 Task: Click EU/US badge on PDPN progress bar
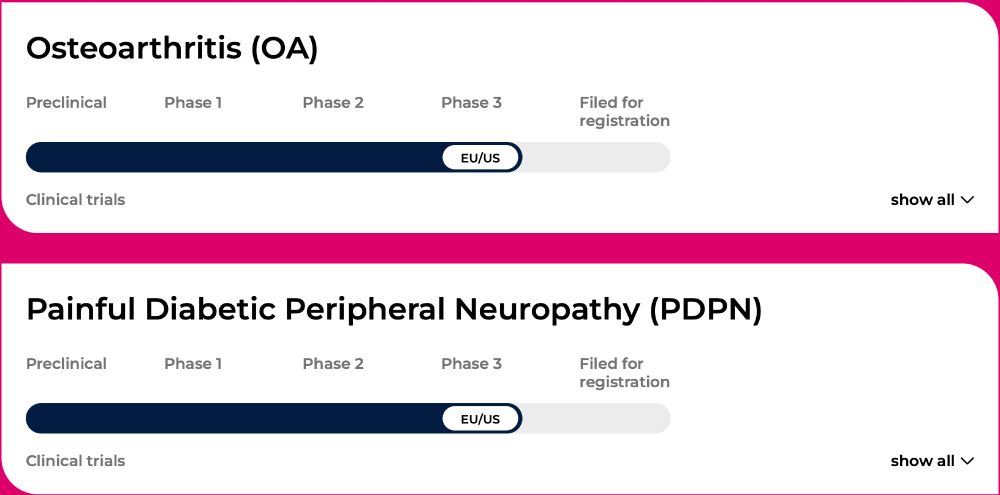tap(480, 419)
